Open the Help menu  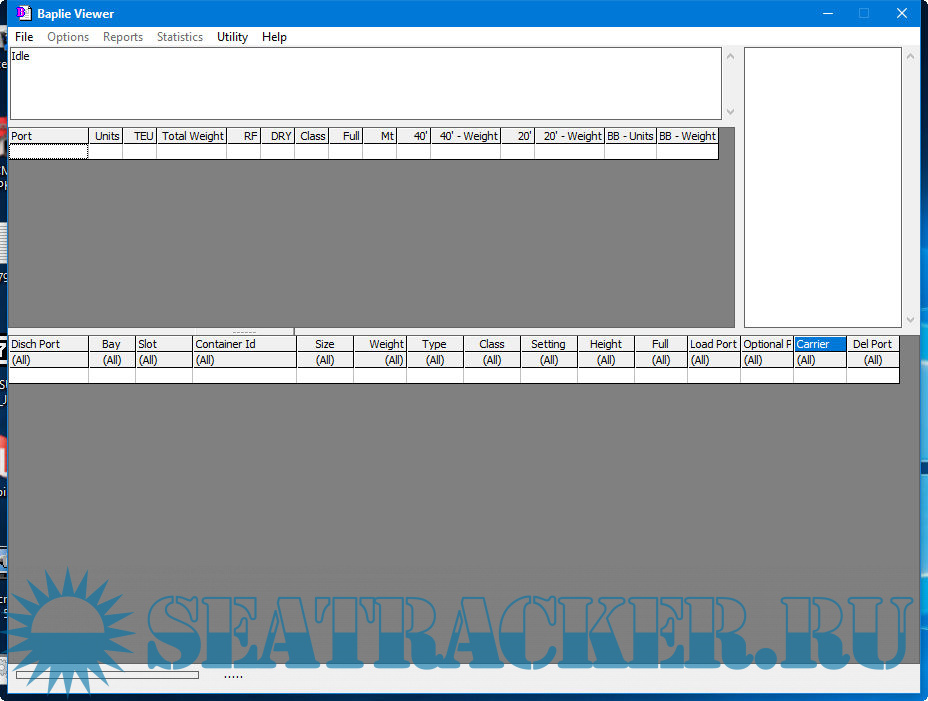point(274,37)
